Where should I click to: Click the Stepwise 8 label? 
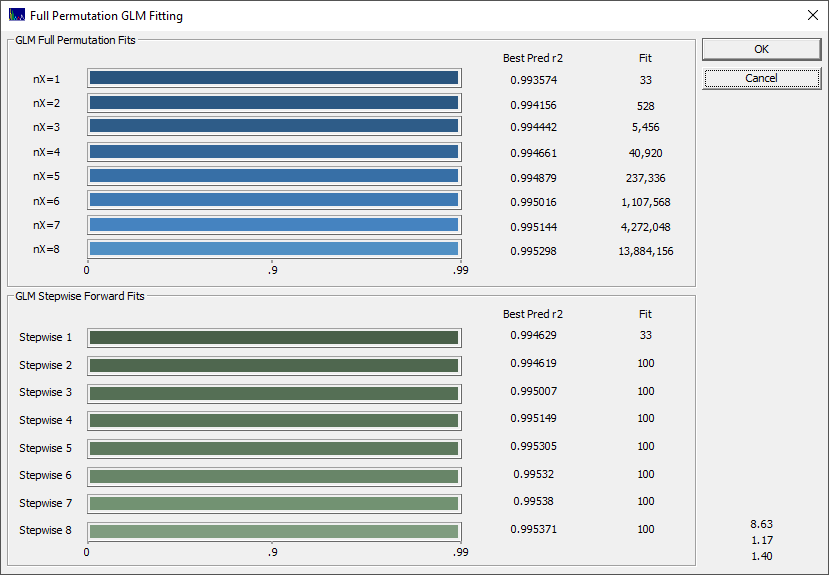pyautogui.click(x=45, y=530)
